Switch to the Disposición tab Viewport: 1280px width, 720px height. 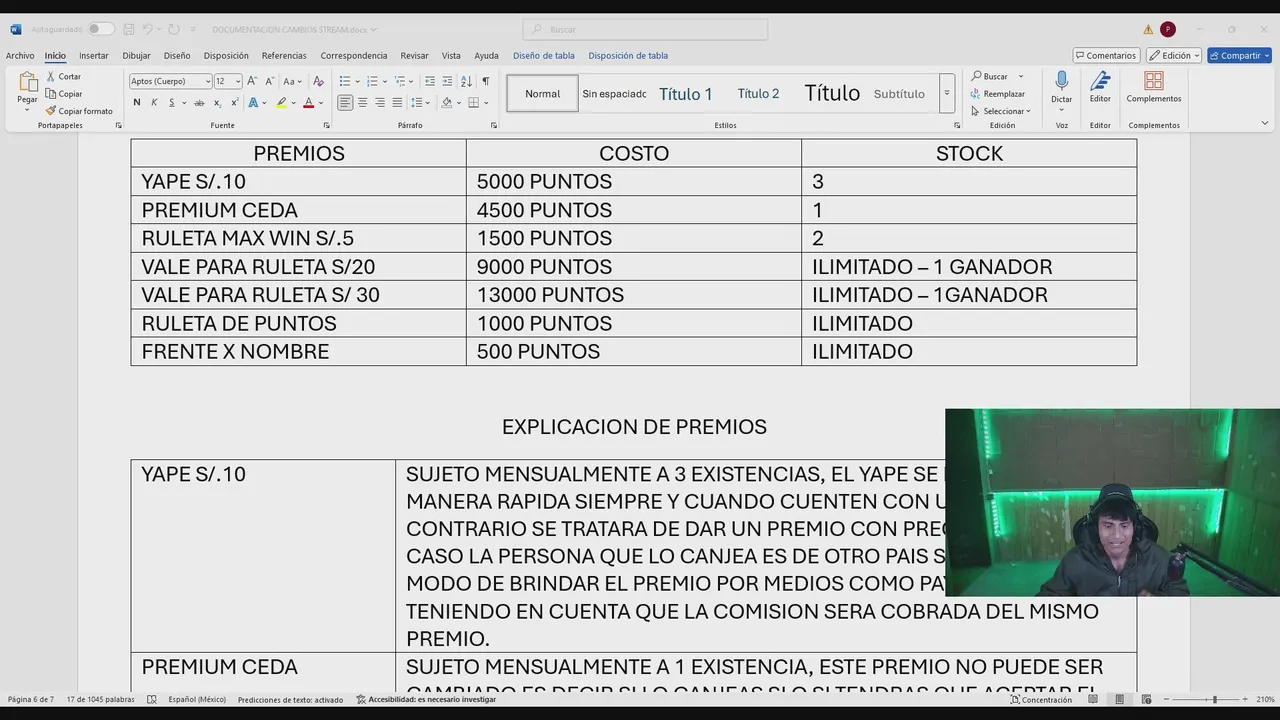(226, 56)
